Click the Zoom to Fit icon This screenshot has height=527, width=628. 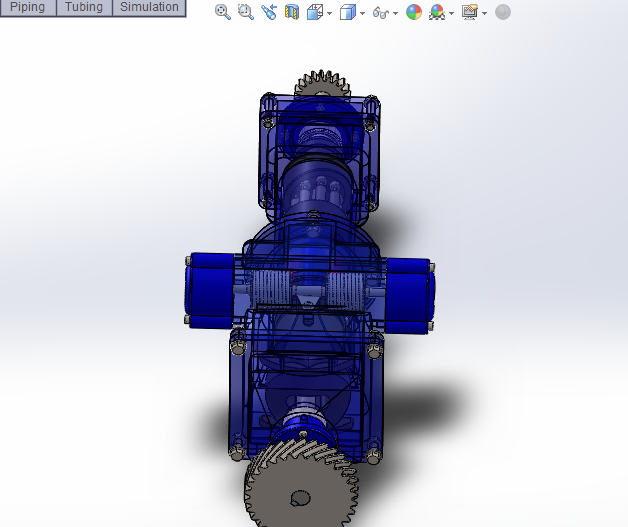click(223, 12)
